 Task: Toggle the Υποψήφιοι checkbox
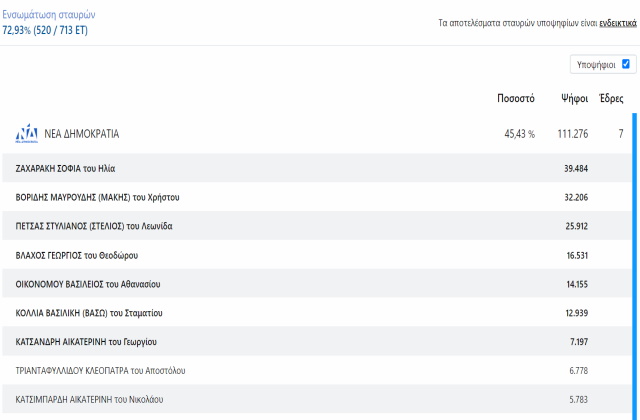click(625, 64)
